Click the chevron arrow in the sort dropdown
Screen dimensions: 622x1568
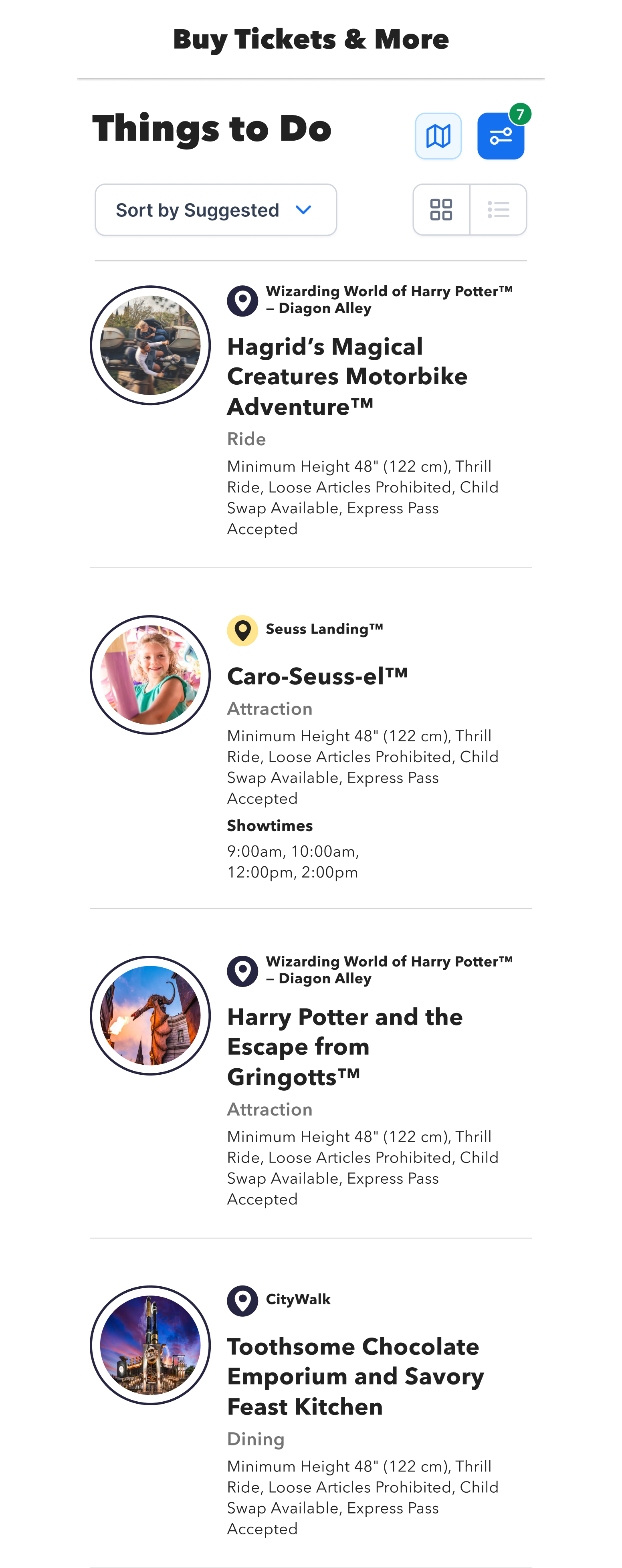coord(303,210)
